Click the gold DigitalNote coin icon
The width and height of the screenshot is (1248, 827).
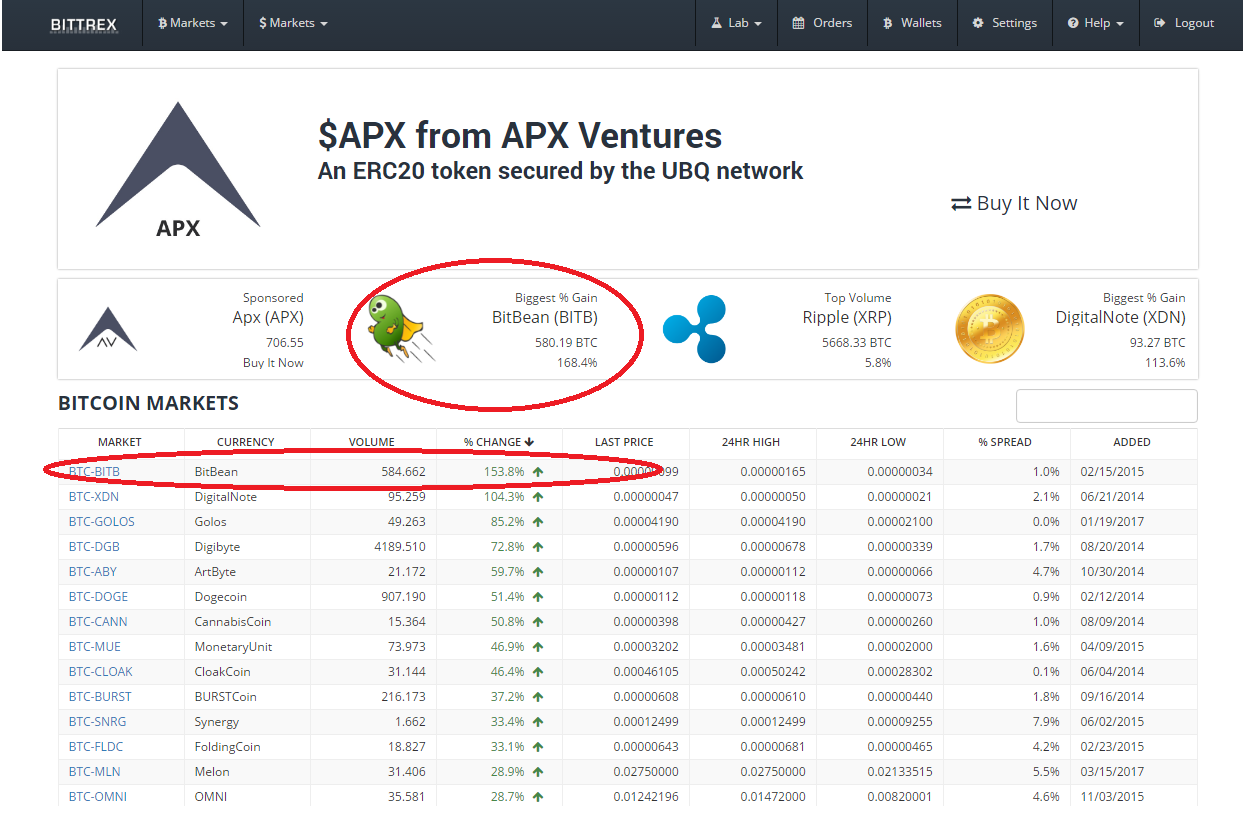(x=990, y=328)
